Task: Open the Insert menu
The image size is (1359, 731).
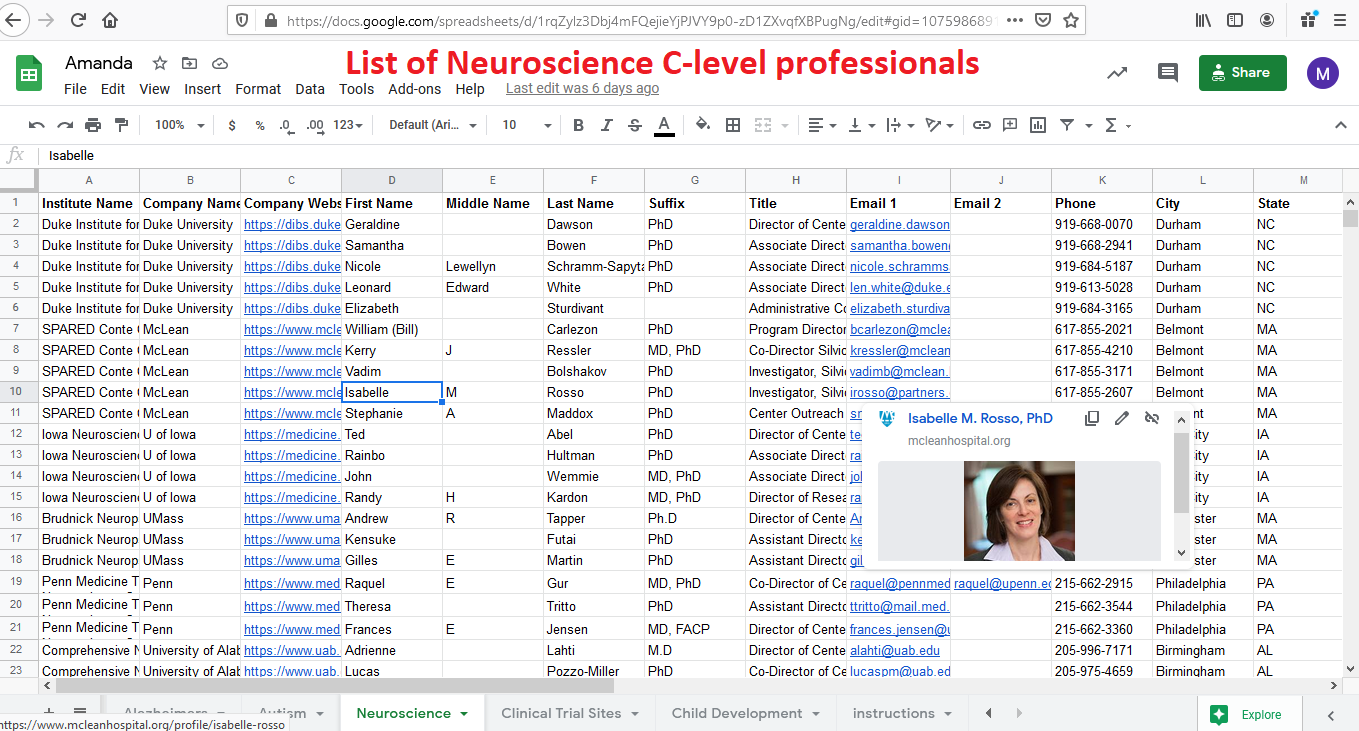Action: pos(202,89)
